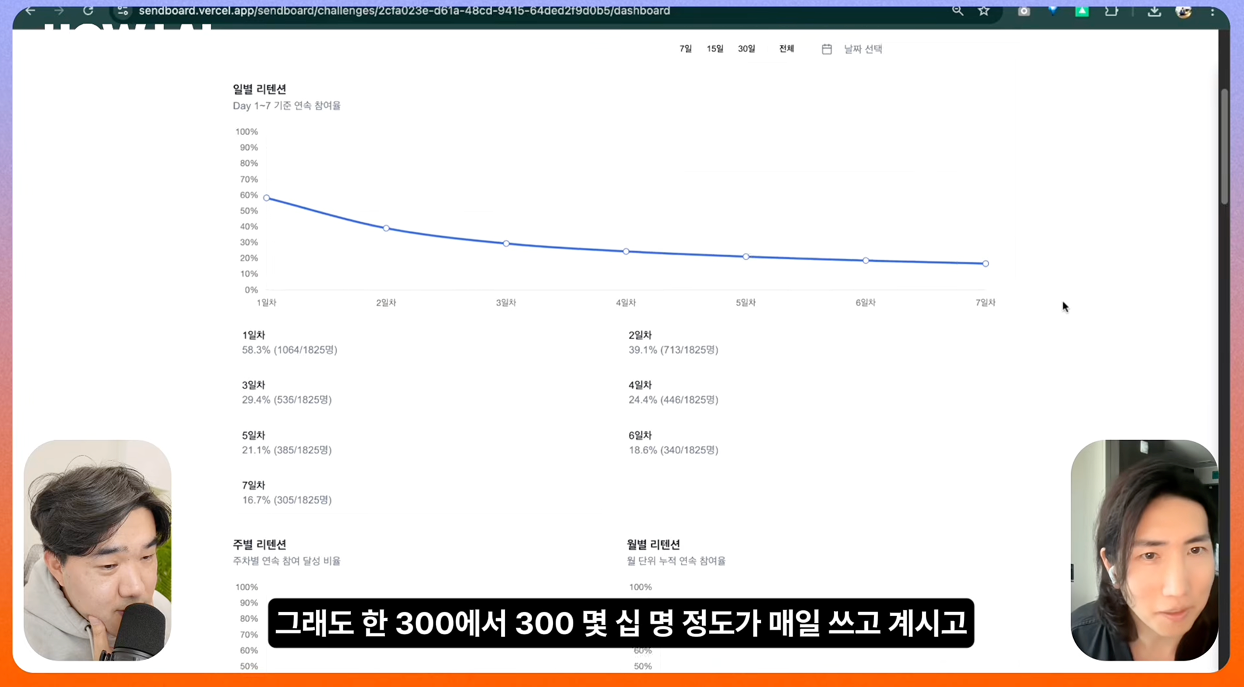This screenshot has height=687, width=1244.
Task: Toggle the 7일 retention filter
Action: coord(687,48)
